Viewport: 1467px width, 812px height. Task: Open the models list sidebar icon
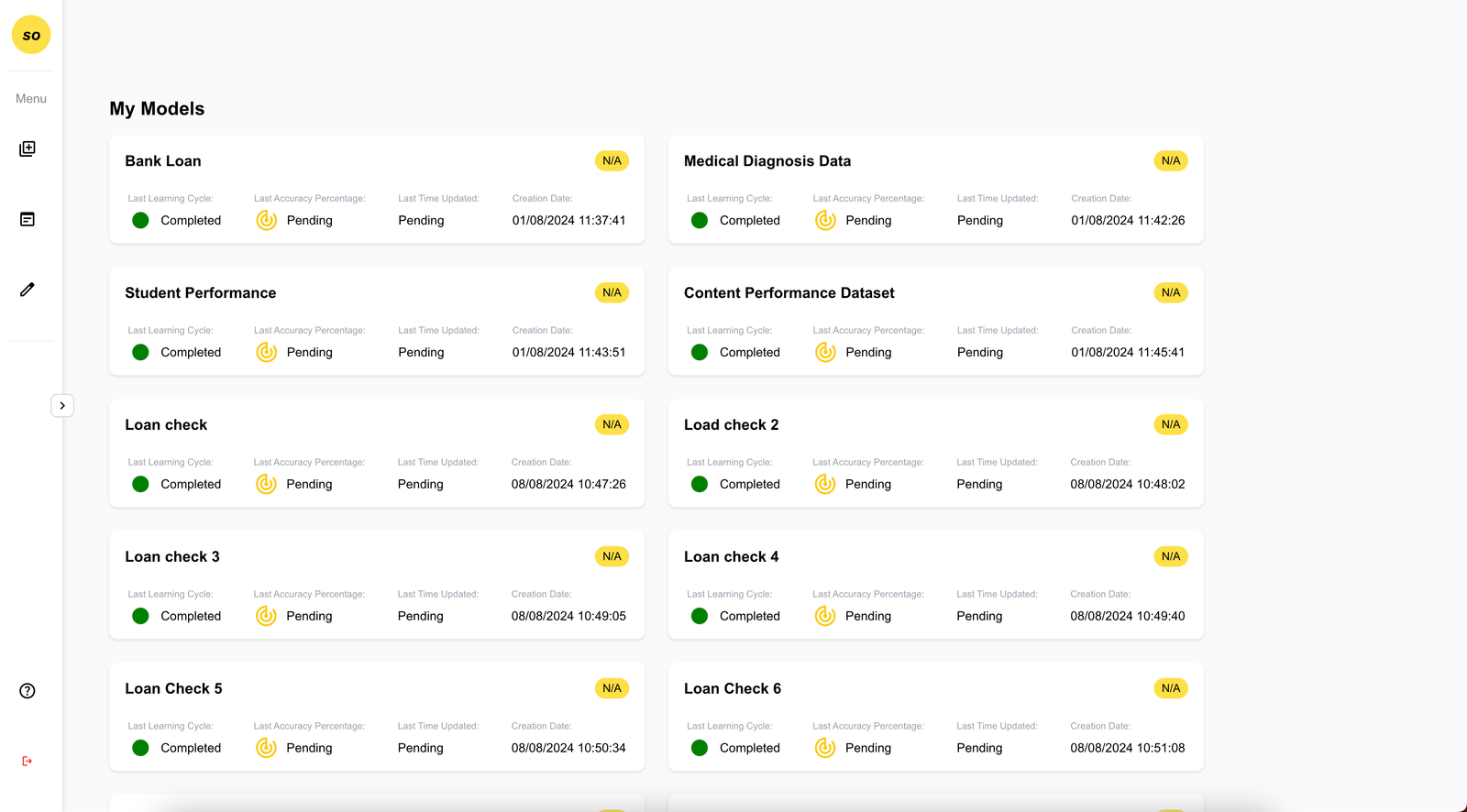tap(28, 219)
